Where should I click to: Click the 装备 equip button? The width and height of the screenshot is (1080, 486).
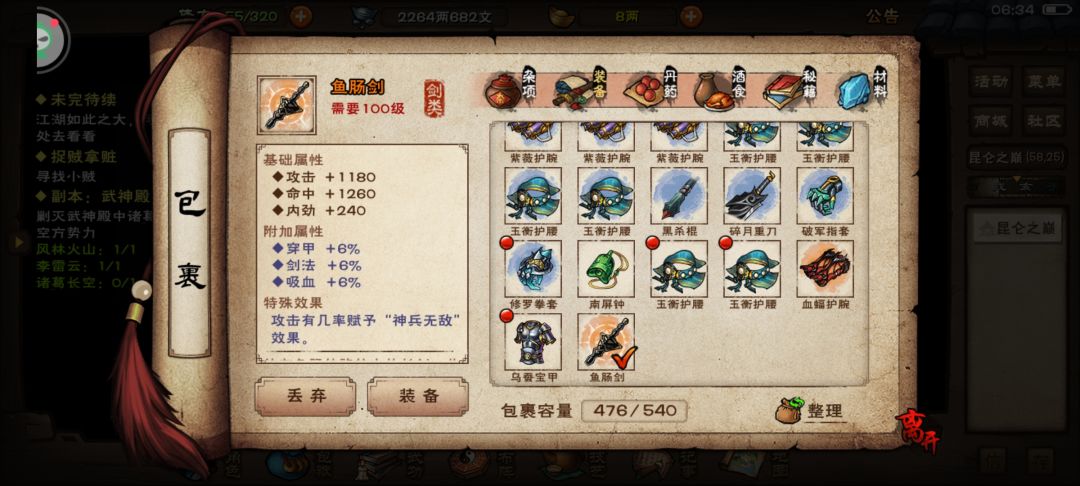[418, 397]
